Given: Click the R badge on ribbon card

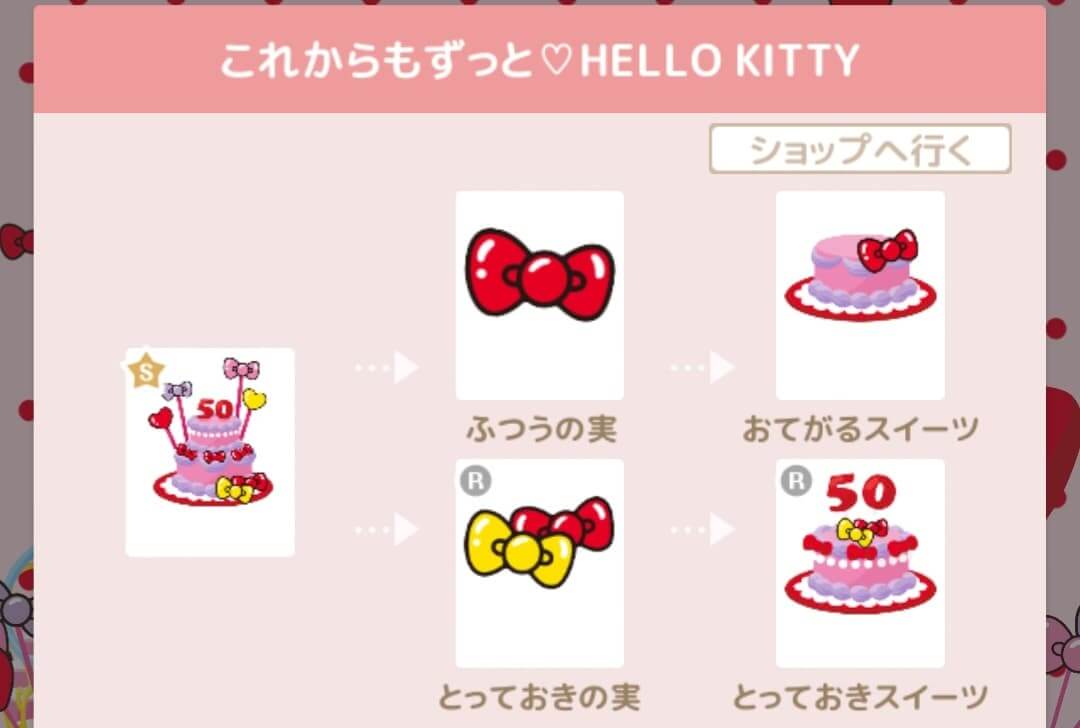Looking at the screenshot, I should (x=475, y=481).
